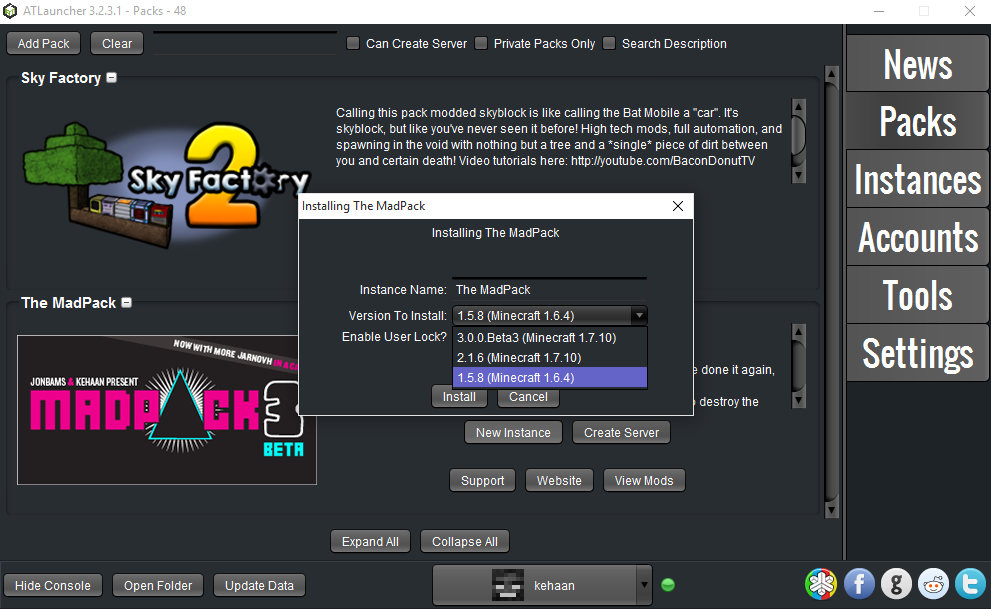Close the Installing The MadPack dialog
Viewport: 991px width, 609px height.
[x=678, y=206]
